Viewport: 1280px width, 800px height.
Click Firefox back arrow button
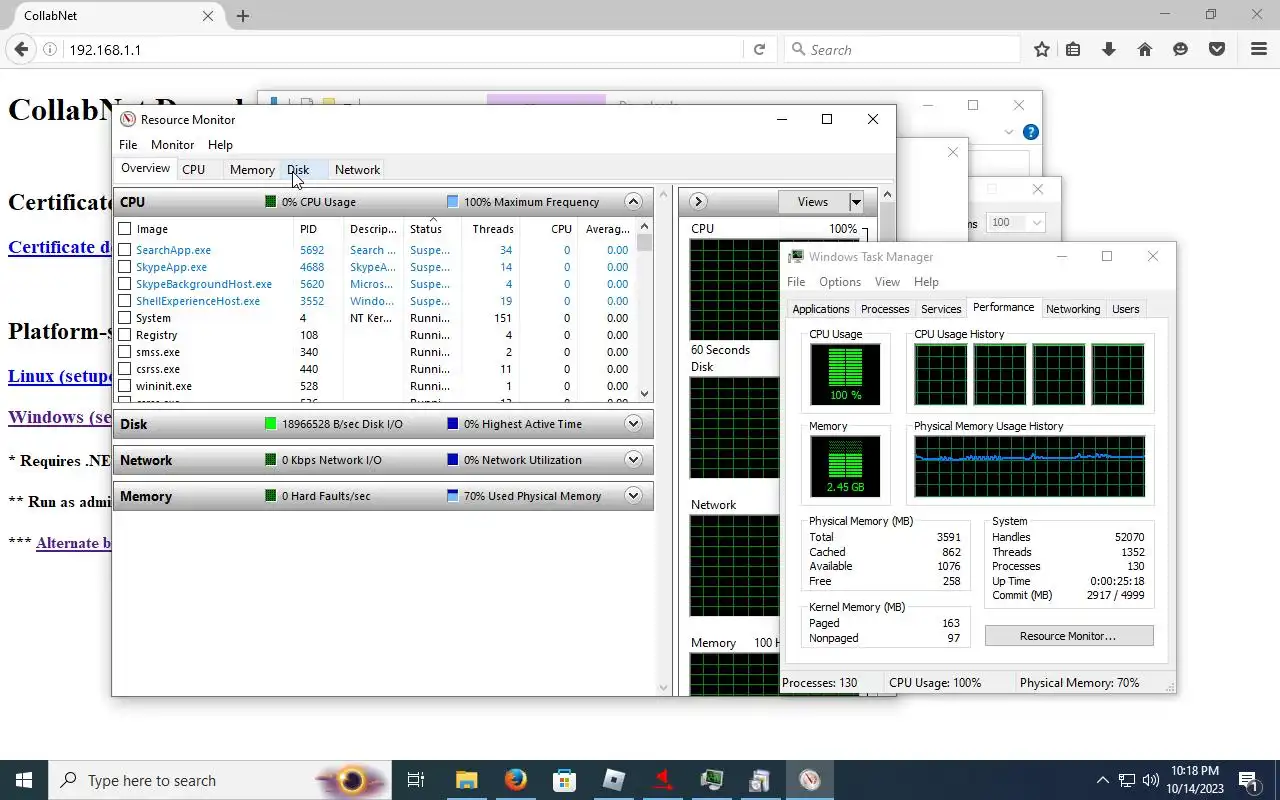coord(21,49)
